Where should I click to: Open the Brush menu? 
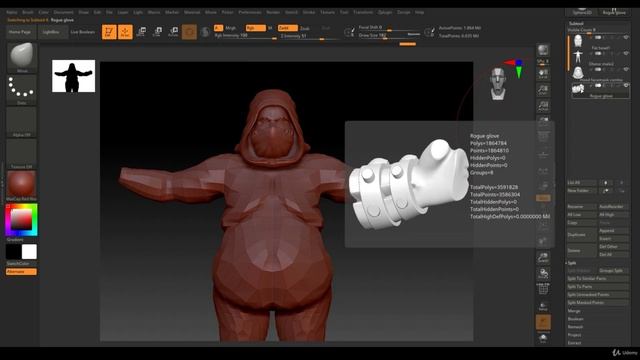click(28, 12)
